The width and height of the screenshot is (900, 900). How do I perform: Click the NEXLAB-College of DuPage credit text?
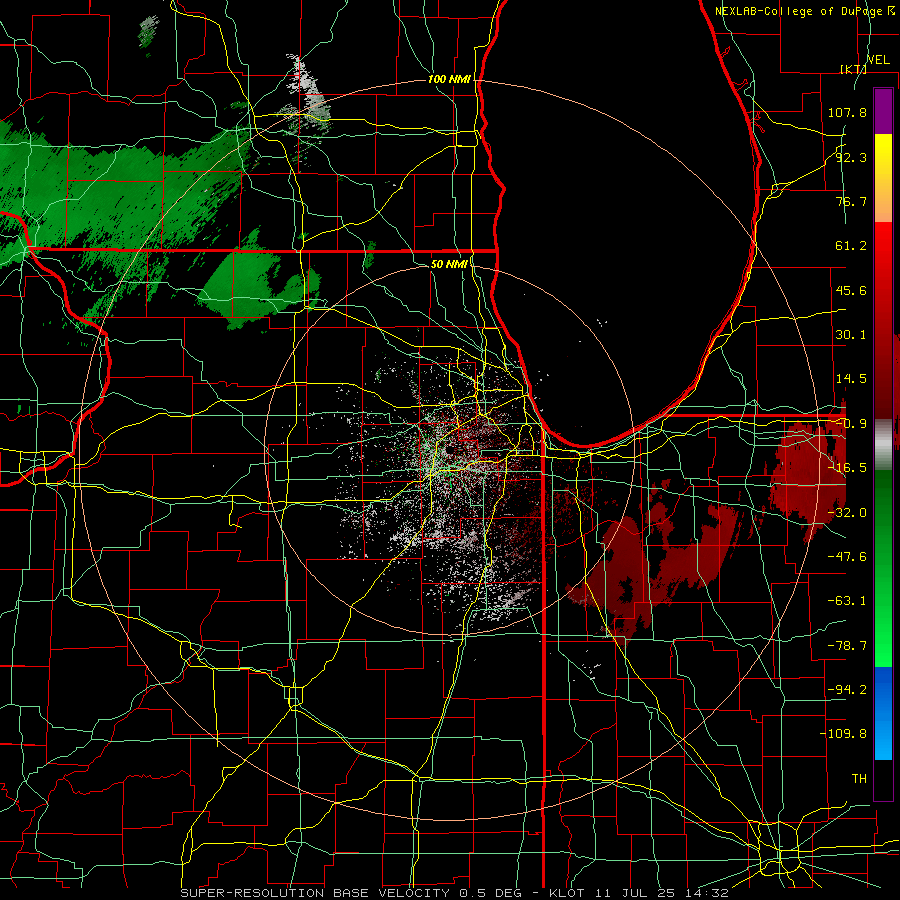click(x=805, y=11)
